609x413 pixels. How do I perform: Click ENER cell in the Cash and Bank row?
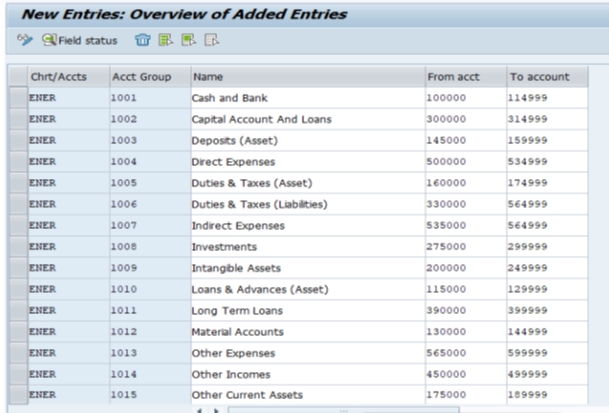(x=69, y=98)
